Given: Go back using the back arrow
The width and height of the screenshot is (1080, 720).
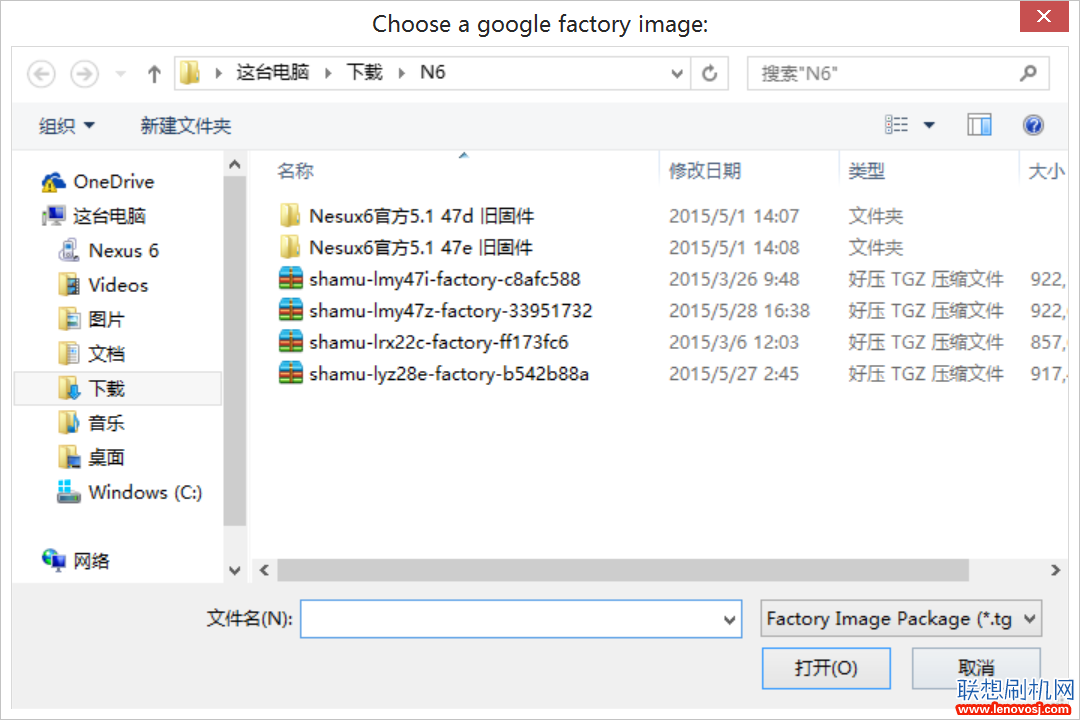Looking at the screenshot, I should pyautogui.click(x=41, y=74).
